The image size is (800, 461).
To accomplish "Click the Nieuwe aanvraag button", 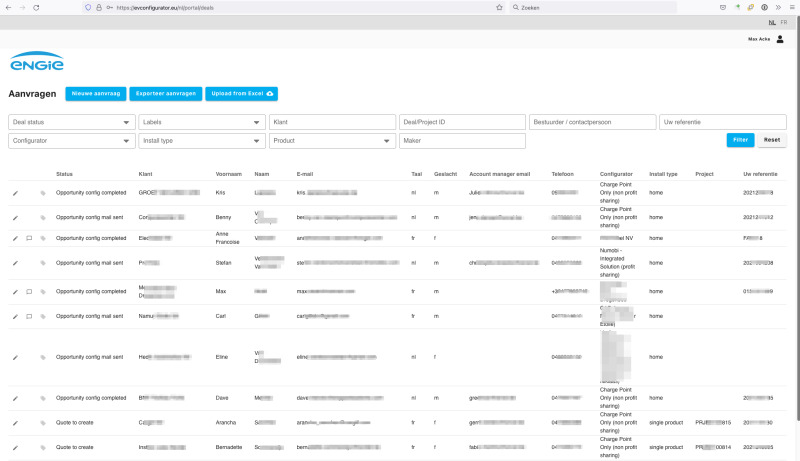I will [x=95, y=93].
